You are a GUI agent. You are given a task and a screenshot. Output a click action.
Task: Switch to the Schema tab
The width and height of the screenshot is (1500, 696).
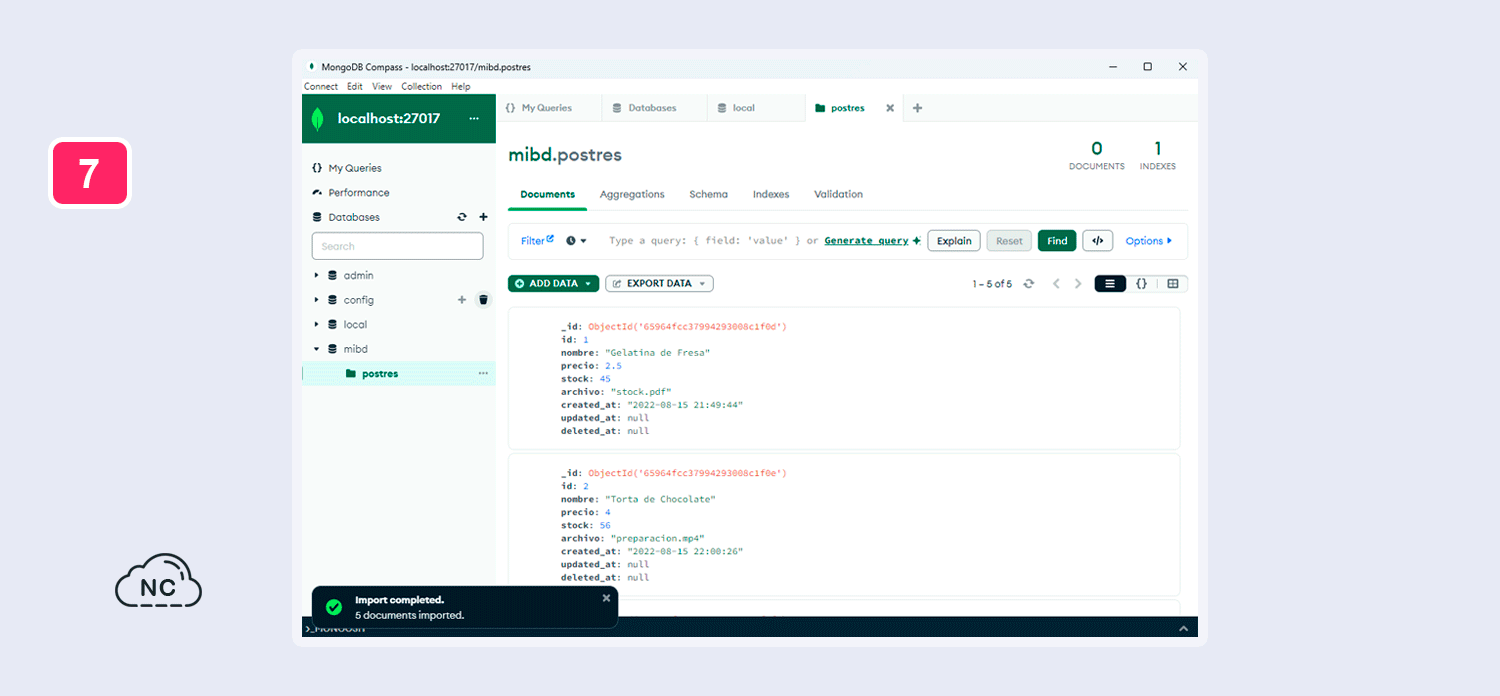(708, 194)
